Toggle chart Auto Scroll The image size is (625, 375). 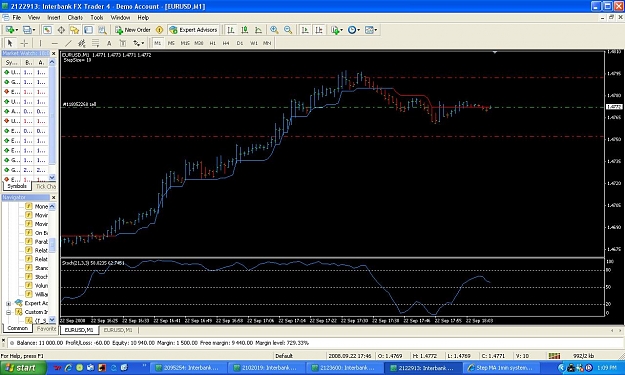pyautogui.click(x=305, y=30)
